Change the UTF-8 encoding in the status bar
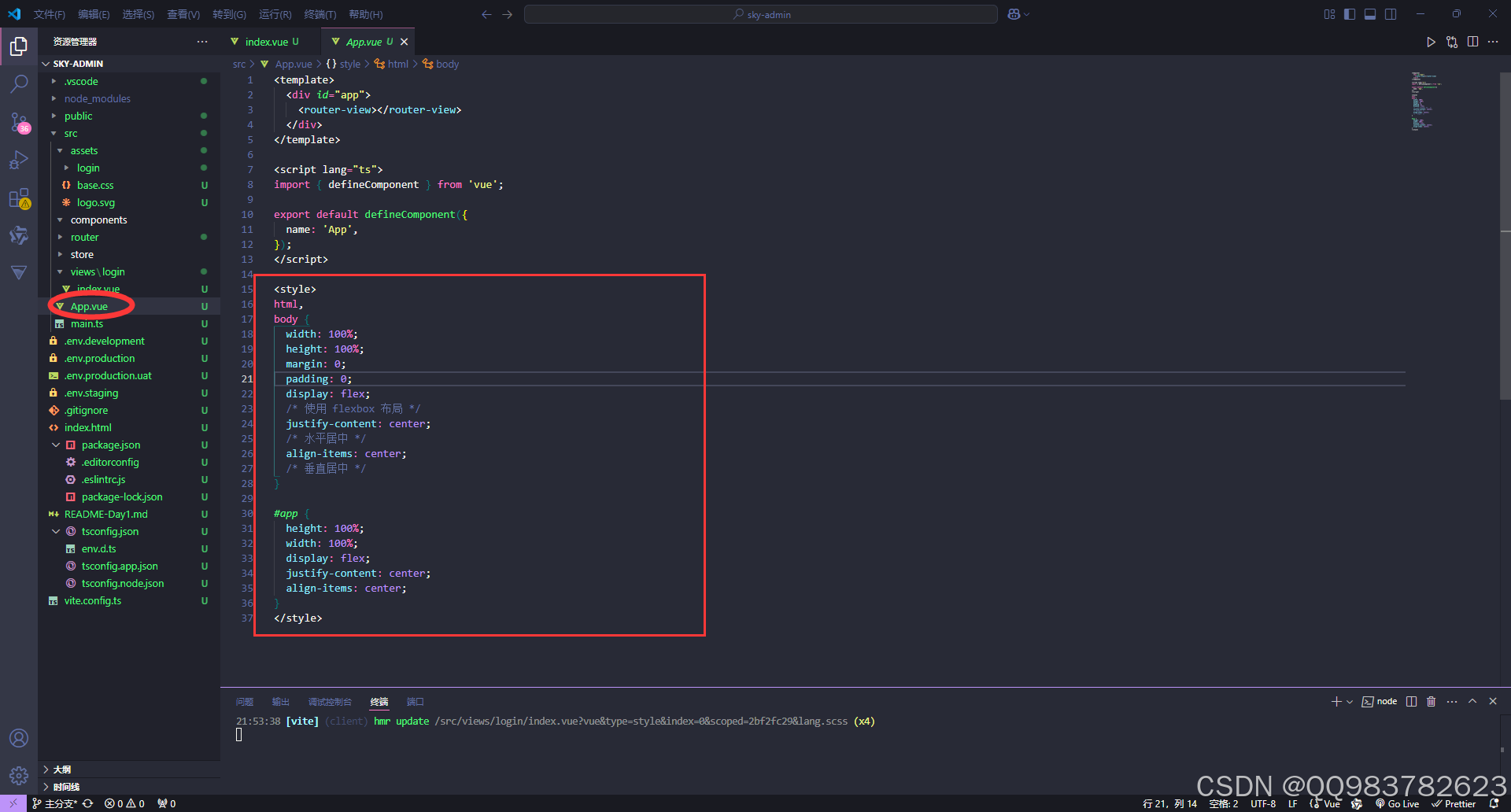Screen dimensions: 1511x812 [1263, 803]
